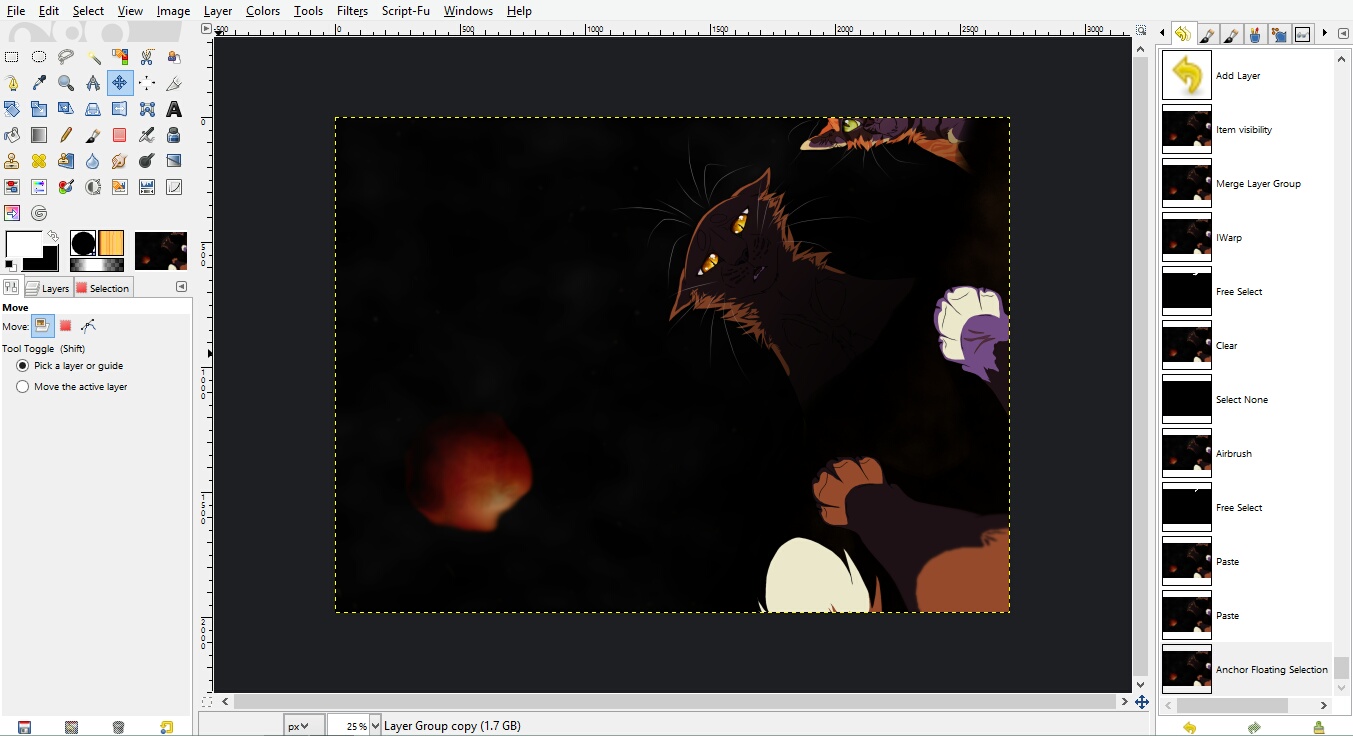Reset tool options to defaults

166,727
